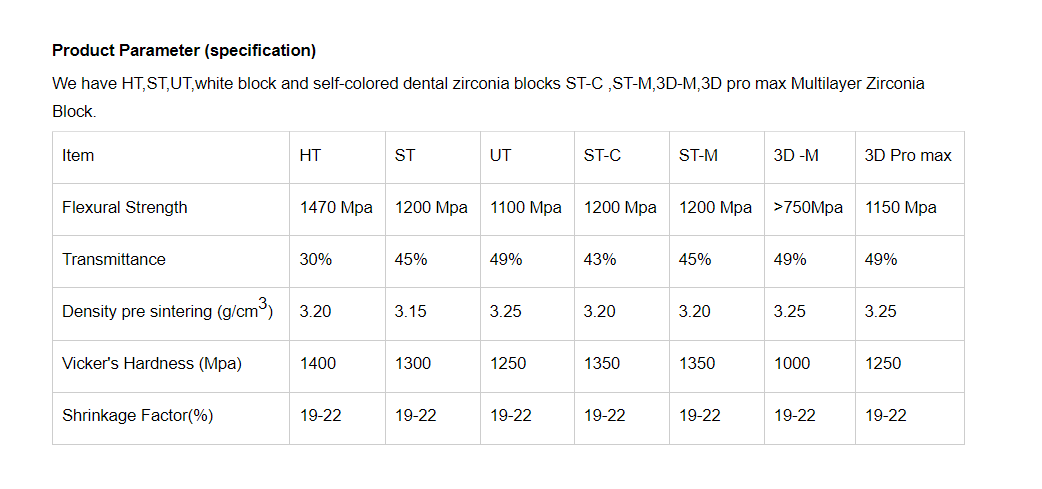Select the HT column header

(310, 156)
